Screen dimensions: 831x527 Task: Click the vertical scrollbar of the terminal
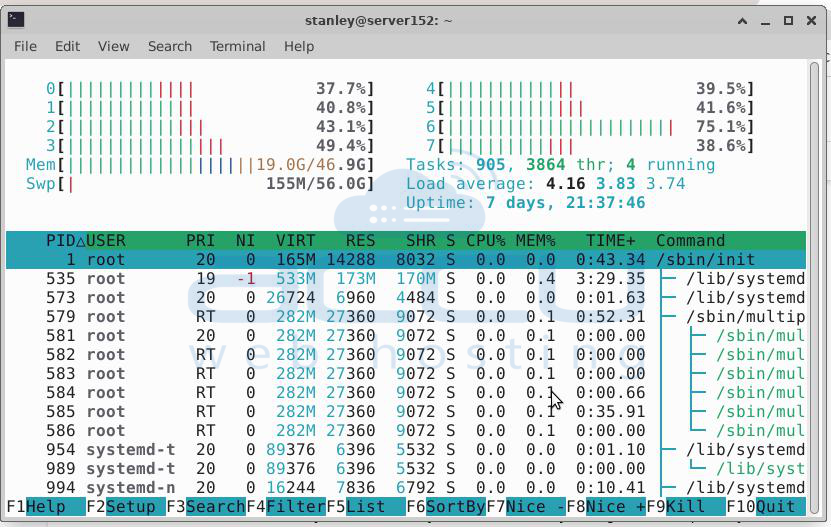pyautogui.click(x=815, y=289)
